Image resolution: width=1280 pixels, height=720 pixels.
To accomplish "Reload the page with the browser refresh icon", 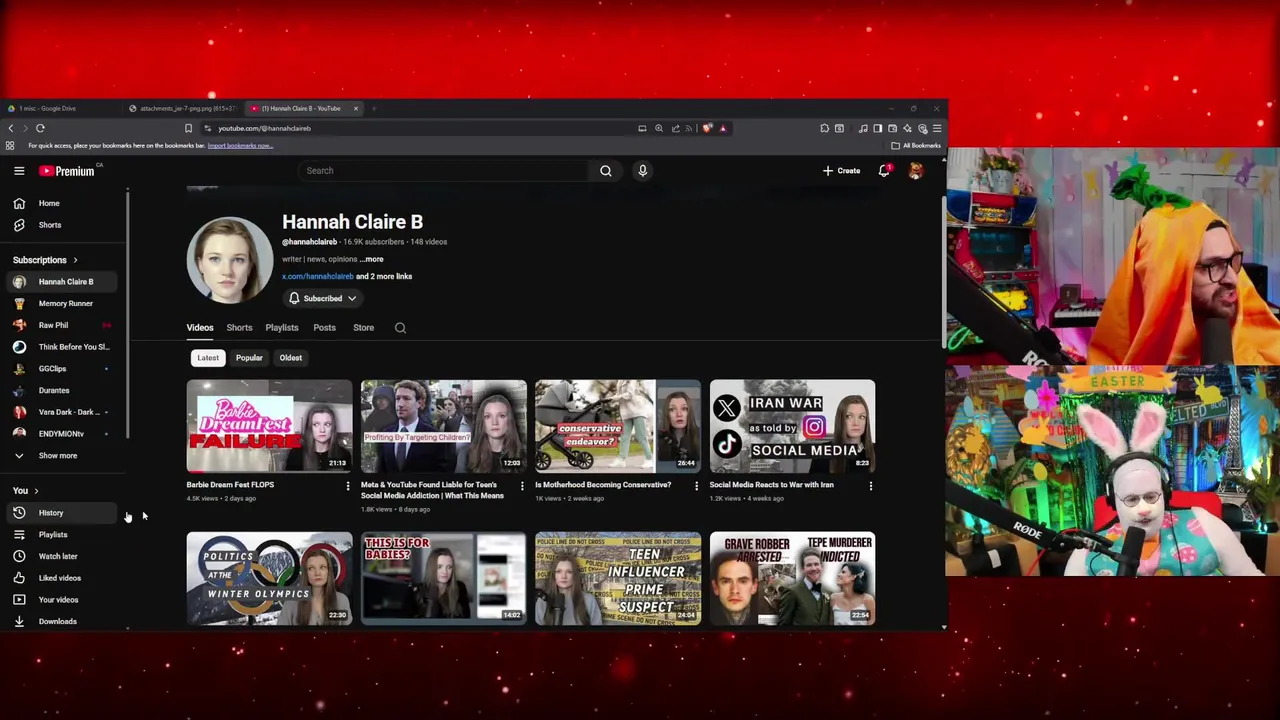I will click(x=40, y=128).
